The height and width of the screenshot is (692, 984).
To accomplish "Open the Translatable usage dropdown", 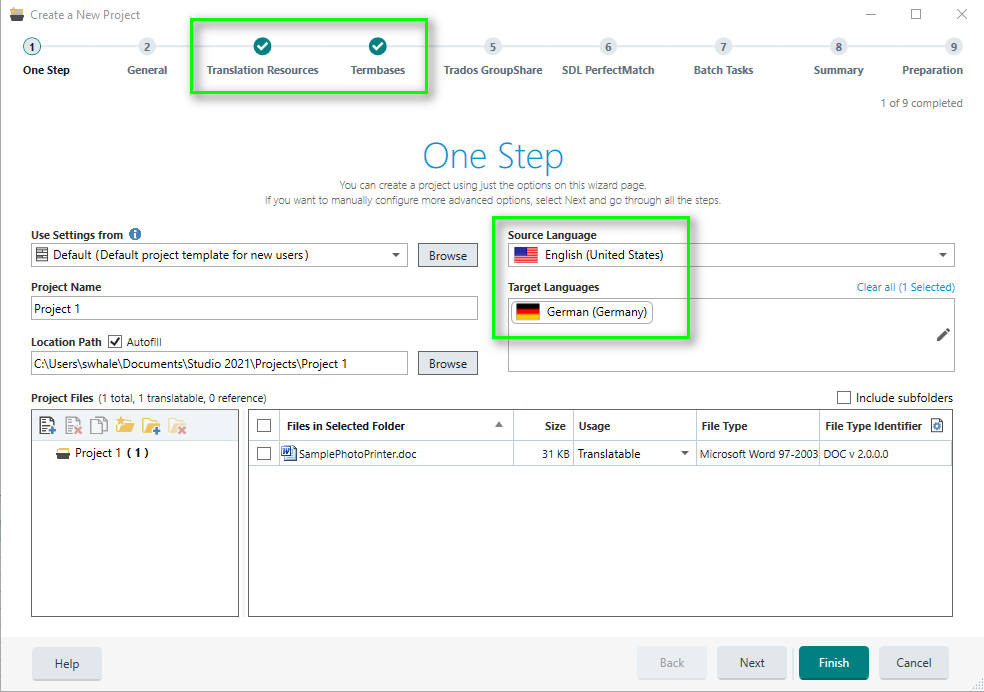I will point(685,454).
